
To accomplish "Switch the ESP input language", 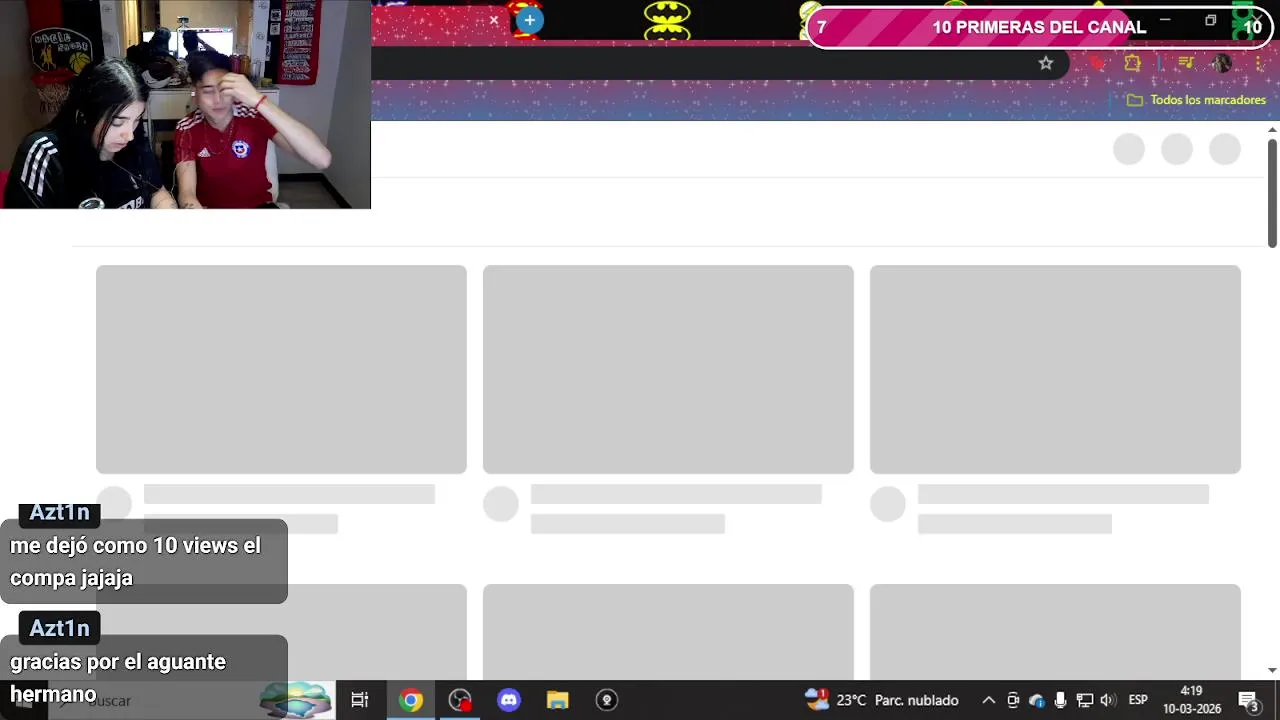I will coord(1138,700).
